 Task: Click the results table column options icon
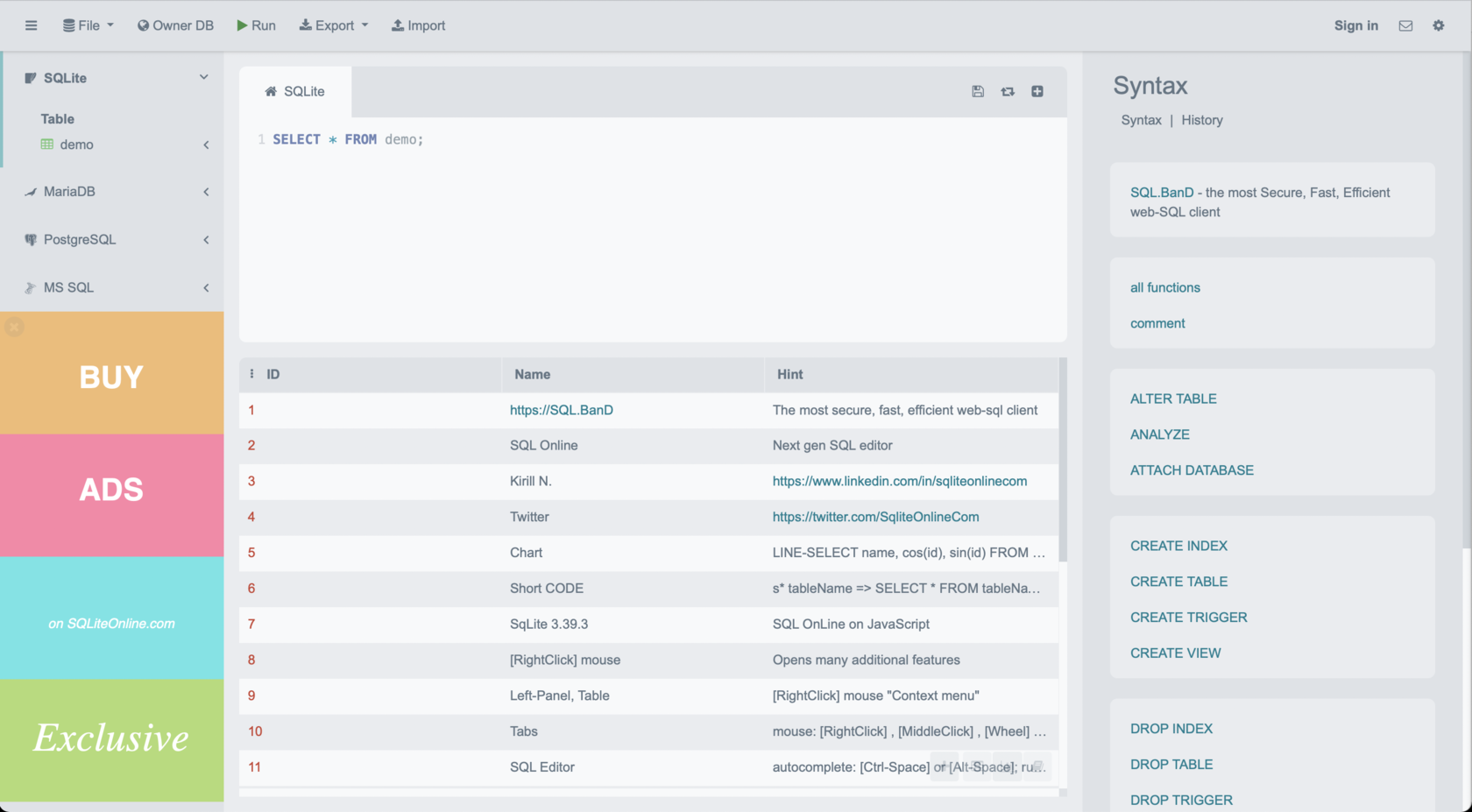(x=252, y=374)
